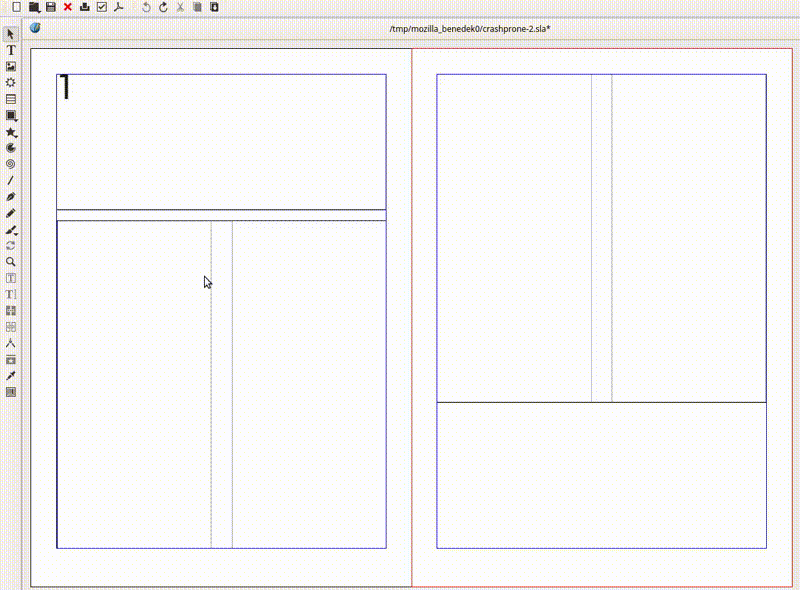Activate the Zoom magnifier tool
Viewport: 800px width, 590px height.
click(x=11, y=261)
